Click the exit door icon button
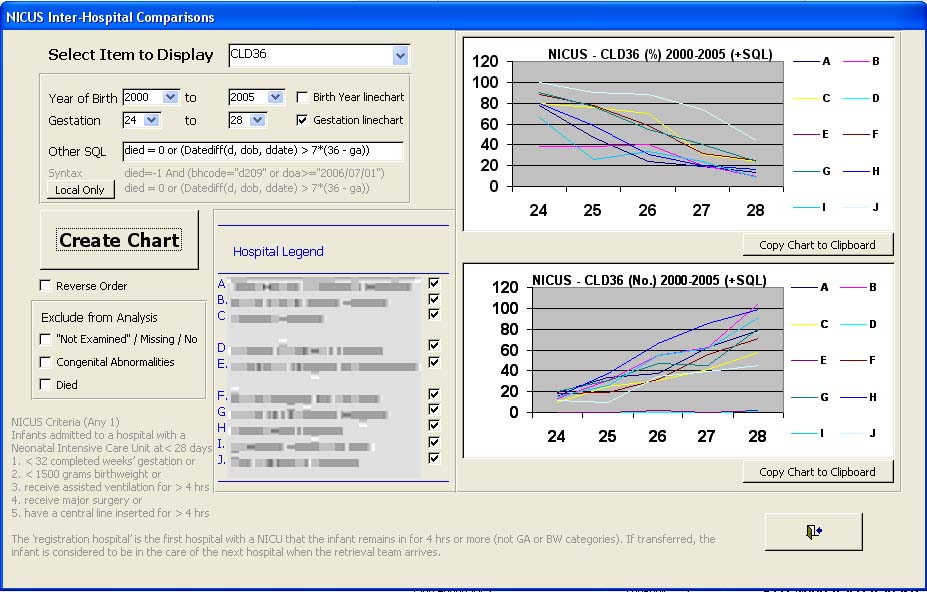The image size is (927, 592). coord(813,531)
